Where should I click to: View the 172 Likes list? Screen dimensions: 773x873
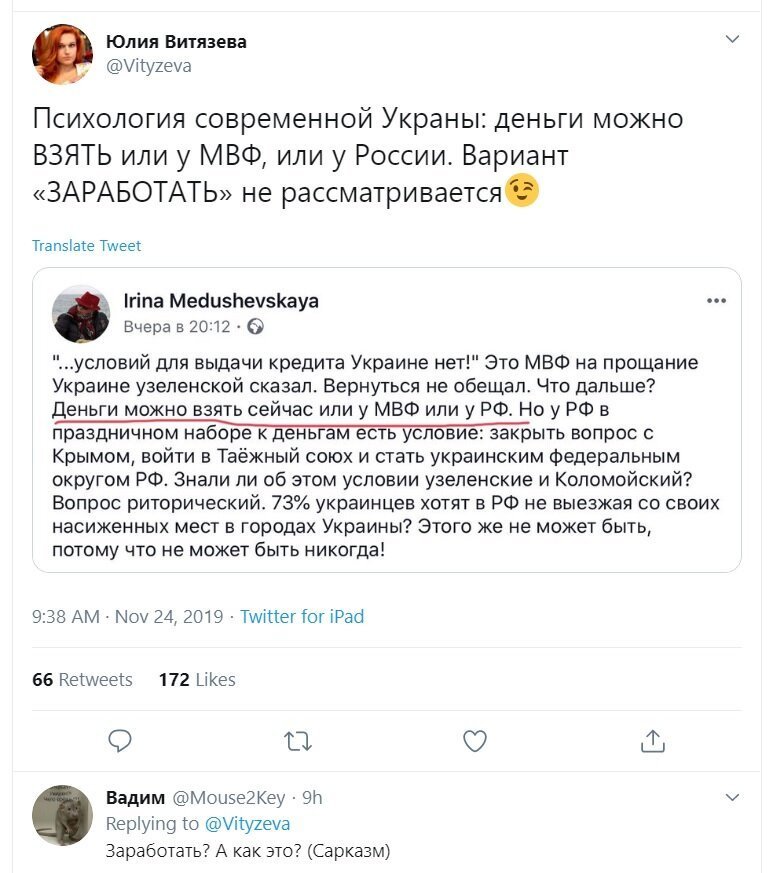(x=197, y=679)
